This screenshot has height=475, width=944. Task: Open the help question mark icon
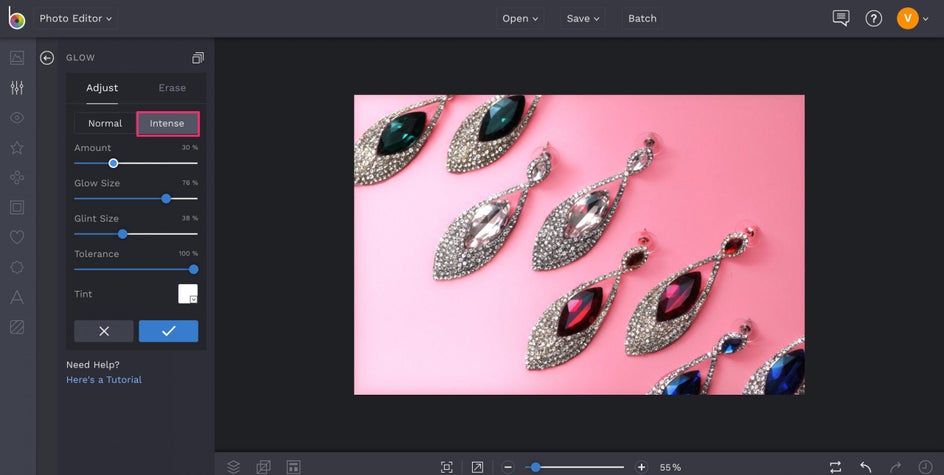click(x=874, y=19)
